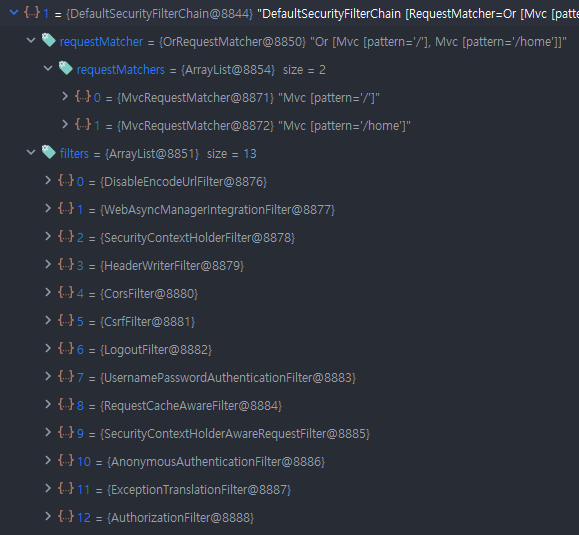Viewport: 579px width, 535px height.
Task: Expand AnonymousAuthenticationFilter@8886 entry
Action: coord(48,460)
